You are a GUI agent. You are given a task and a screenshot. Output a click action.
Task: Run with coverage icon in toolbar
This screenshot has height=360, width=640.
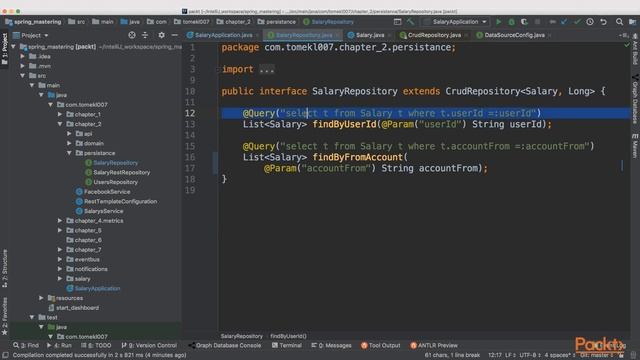524,22
